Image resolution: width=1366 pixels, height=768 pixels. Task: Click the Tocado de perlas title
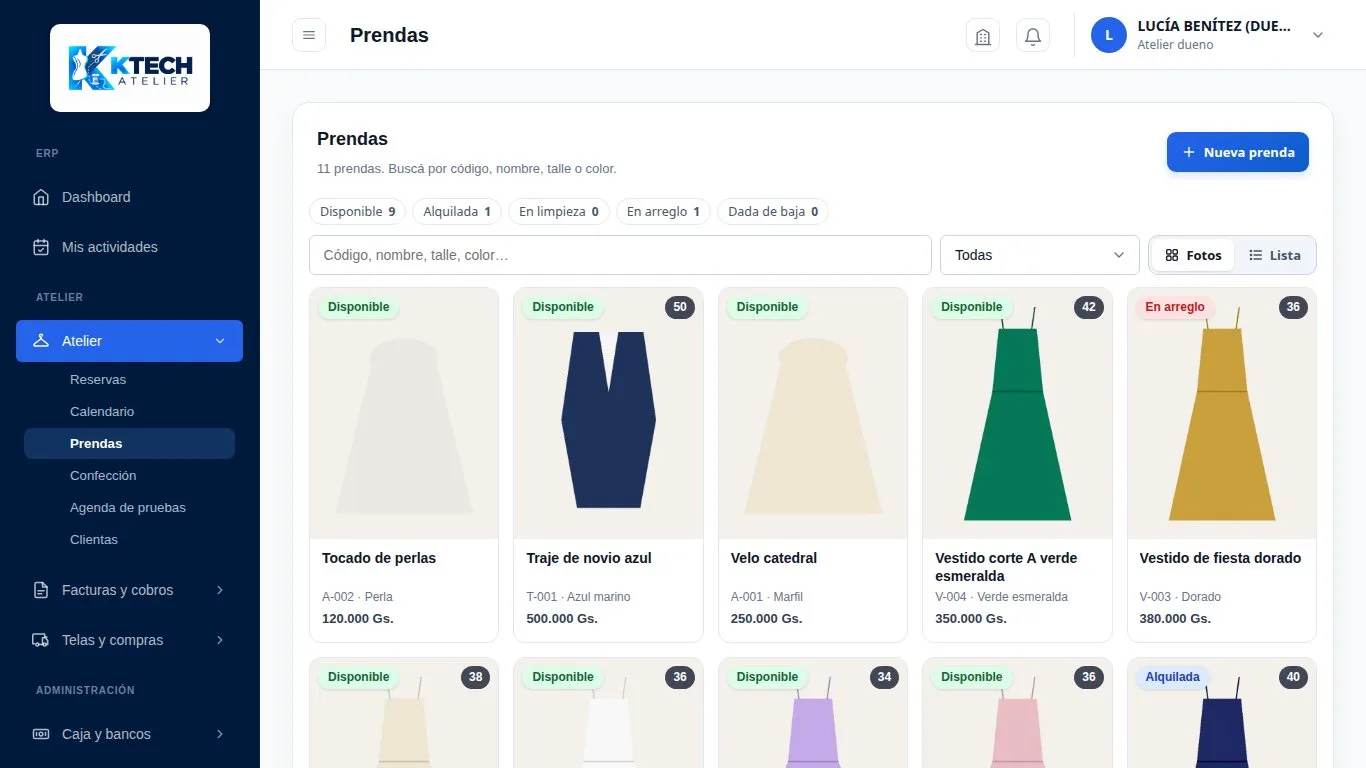(x=379, y=558)
